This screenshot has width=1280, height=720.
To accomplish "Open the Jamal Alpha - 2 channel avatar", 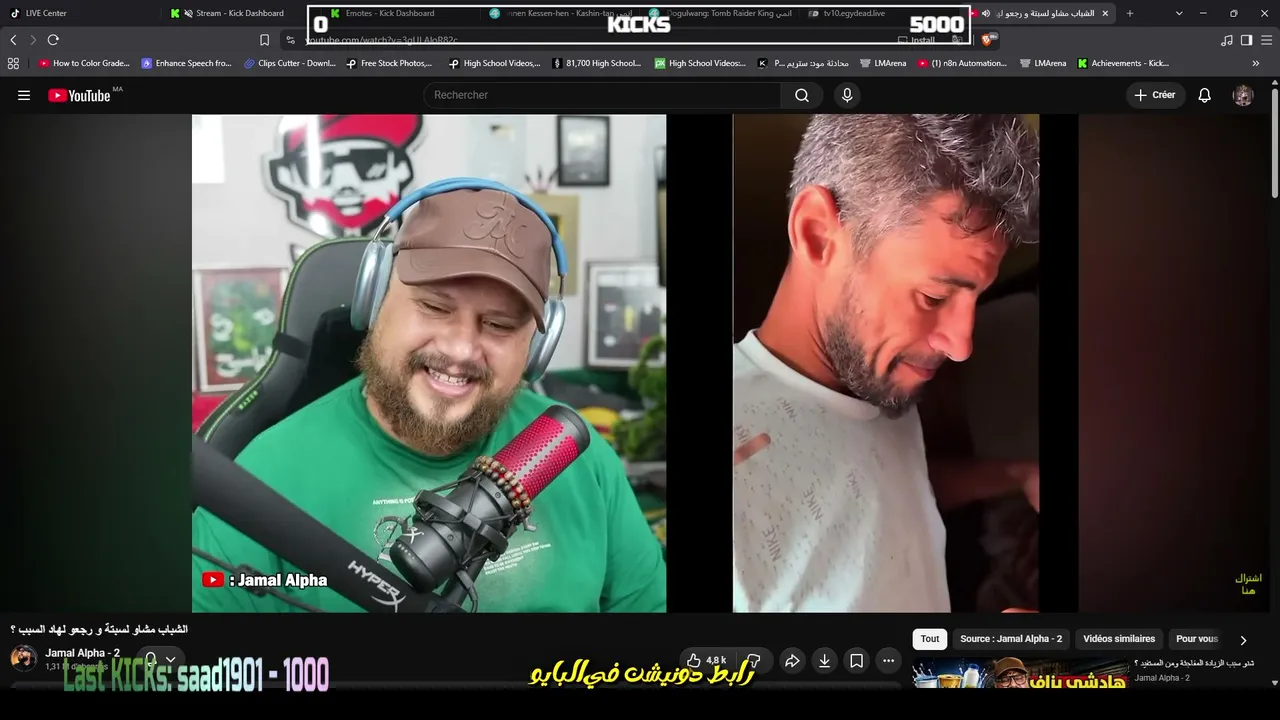I will [24, 658].
